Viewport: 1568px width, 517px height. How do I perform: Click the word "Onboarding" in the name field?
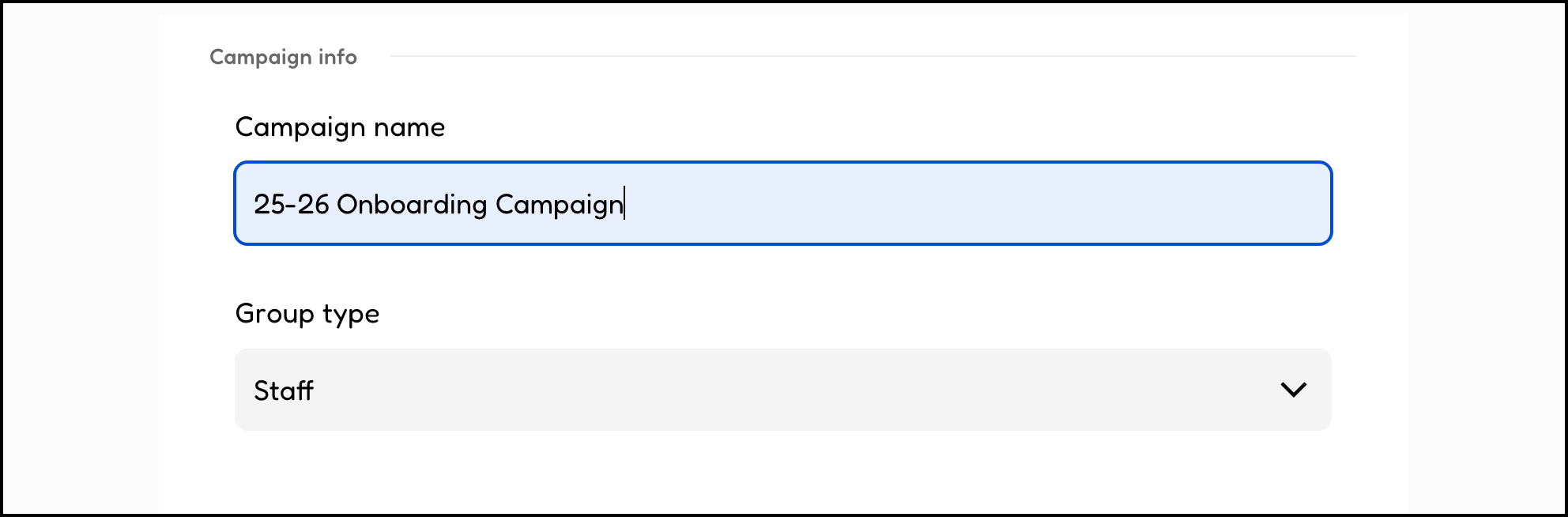pyautogui.click(x=412, y=204)
